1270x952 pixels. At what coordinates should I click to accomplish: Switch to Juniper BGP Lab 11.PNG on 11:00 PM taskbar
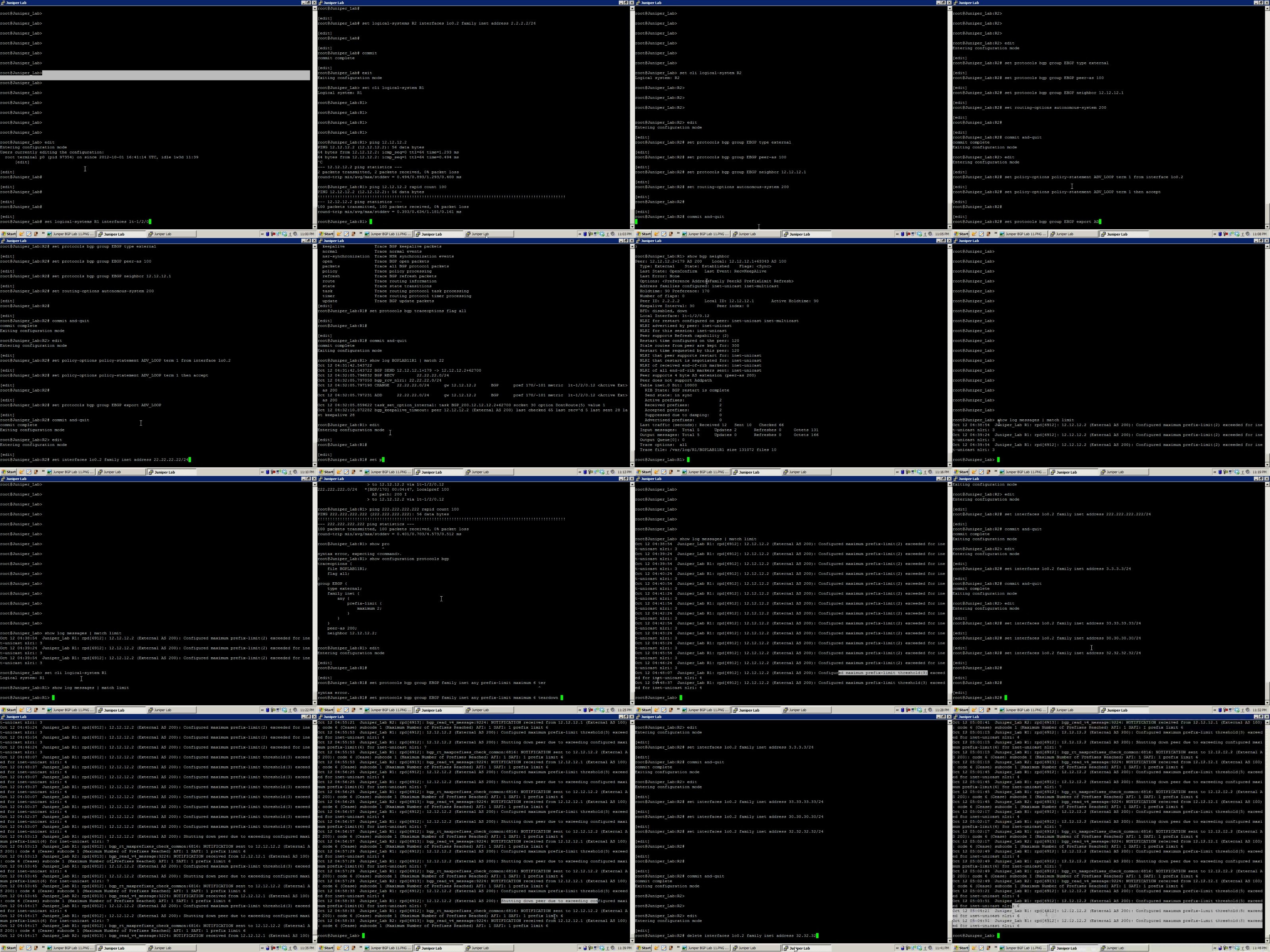tap(70, 234)
